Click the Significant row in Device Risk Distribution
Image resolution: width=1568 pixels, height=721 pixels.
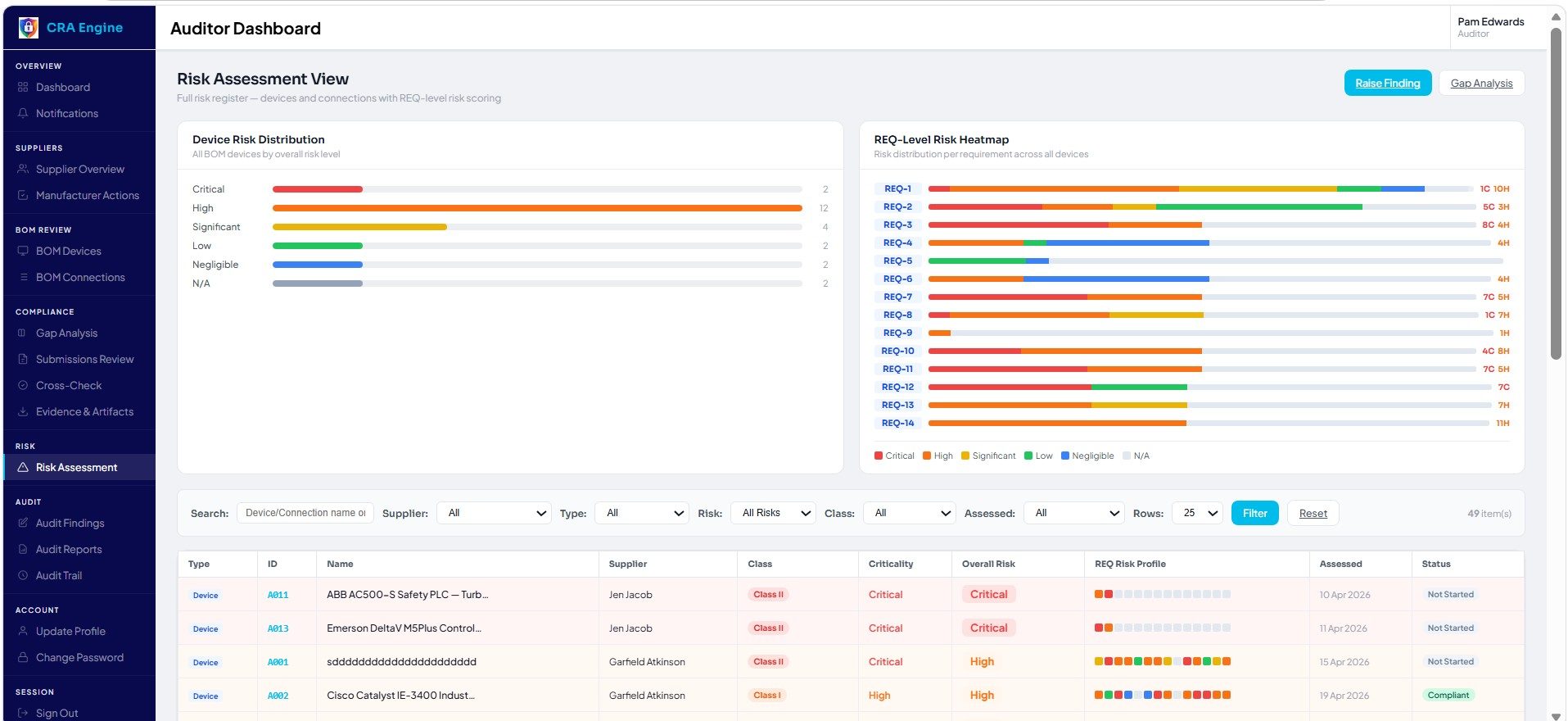coord(510,228)
